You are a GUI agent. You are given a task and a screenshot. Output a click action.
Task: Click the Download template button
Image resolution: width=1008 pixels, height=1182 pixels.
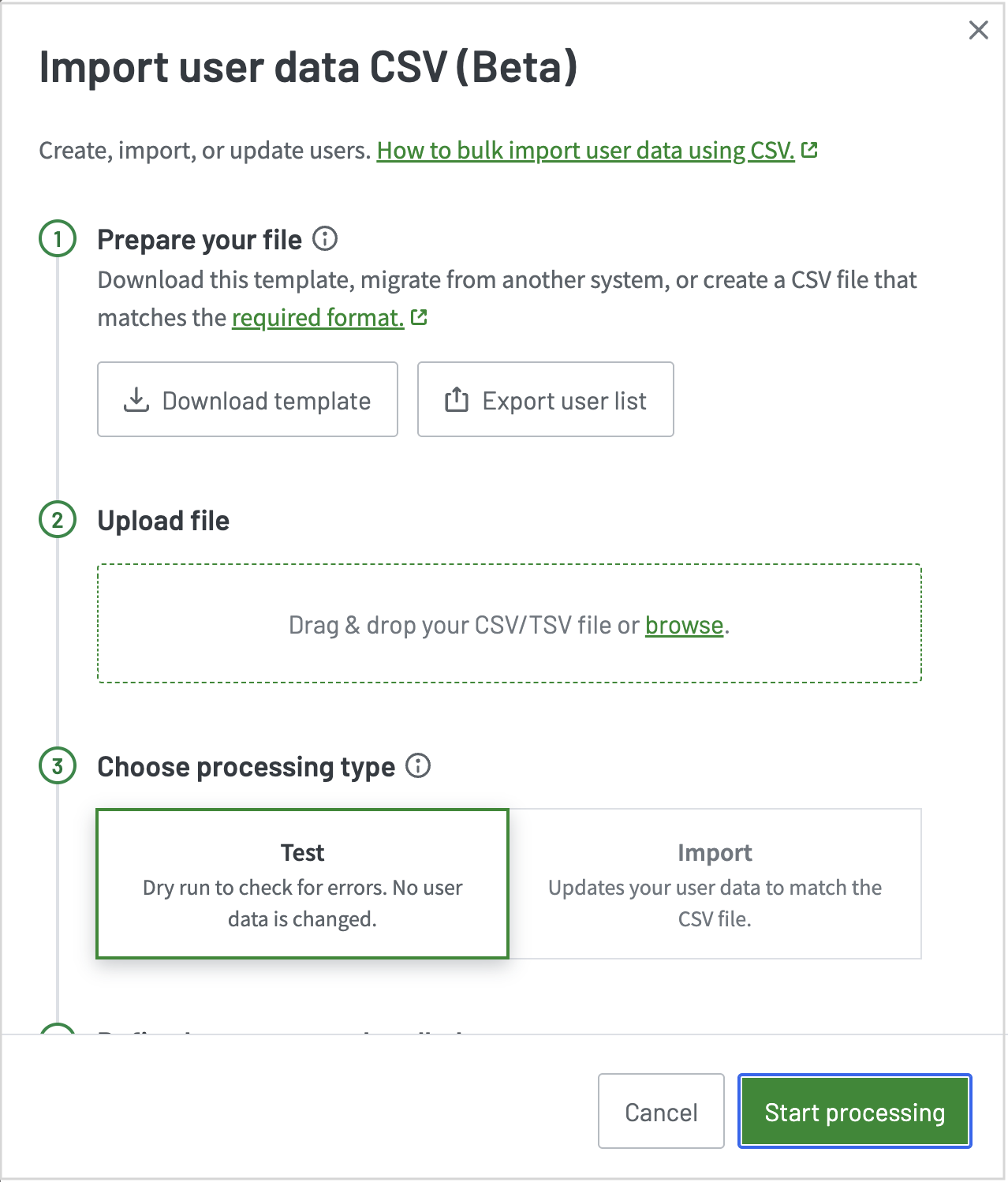[x=247, y=400]
